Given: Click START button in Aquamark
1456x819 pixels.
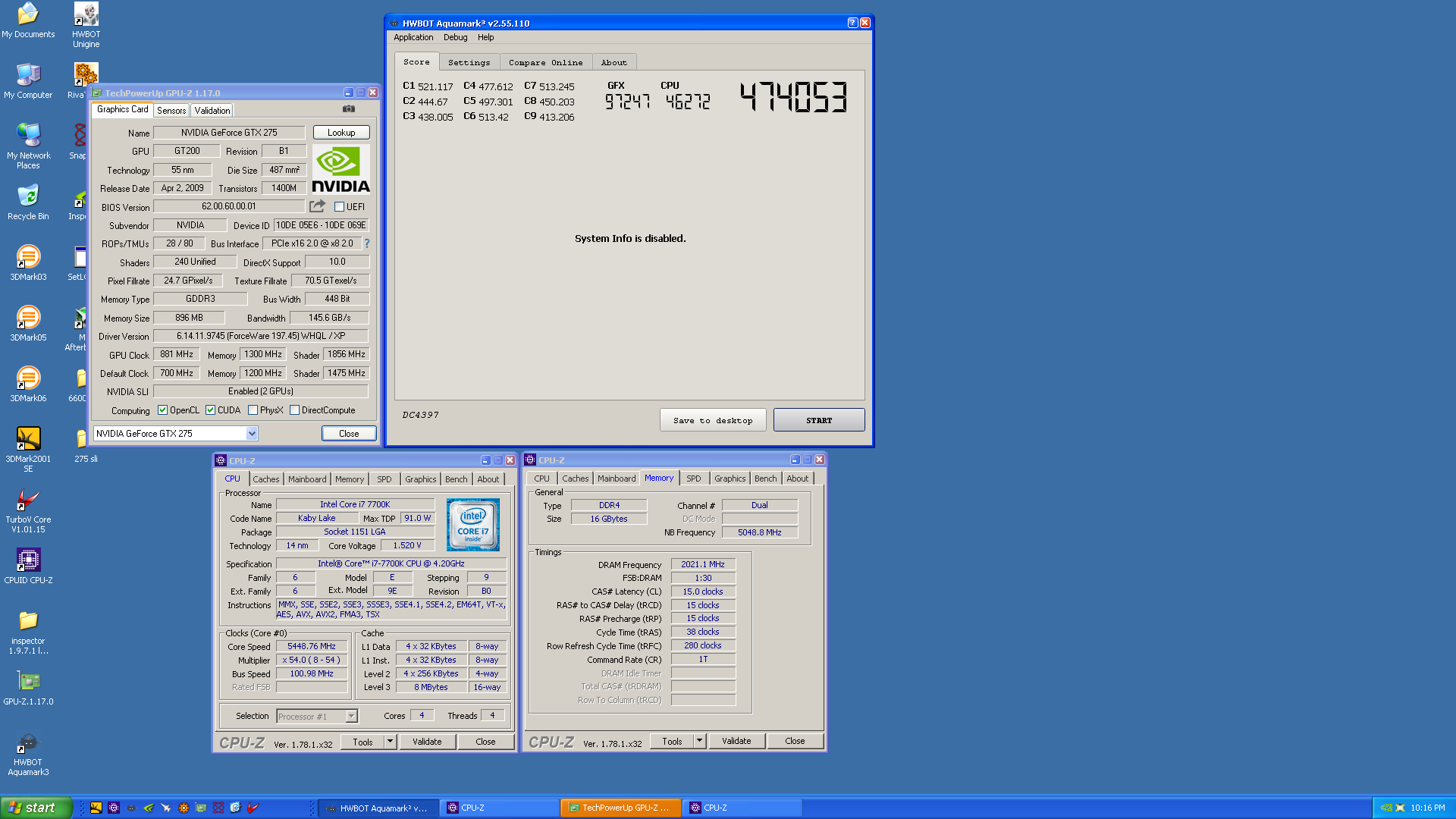Looking at the screenshot, I should coord(819,420).
